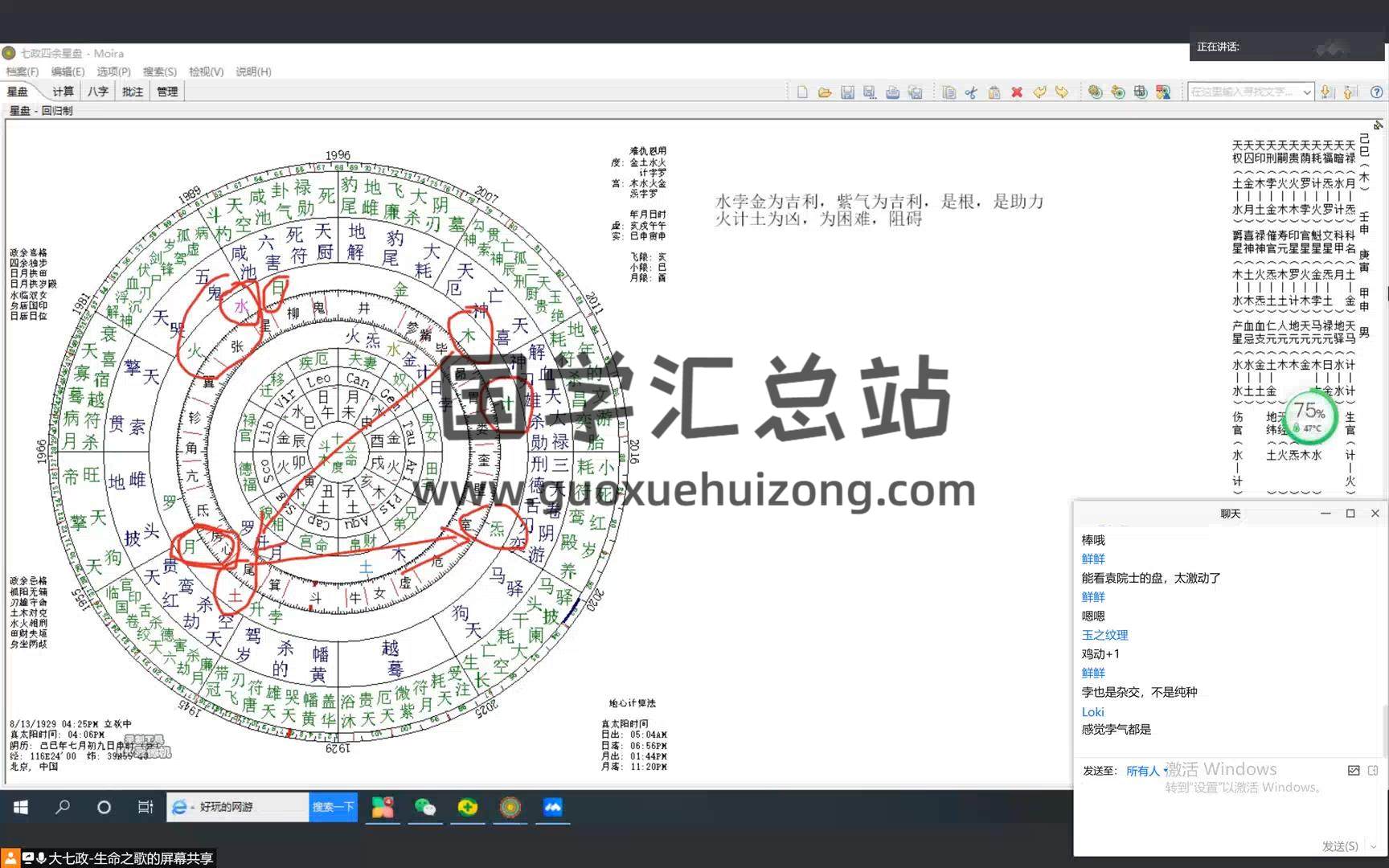Find next with the down arrow icon

click(1326, 92)
